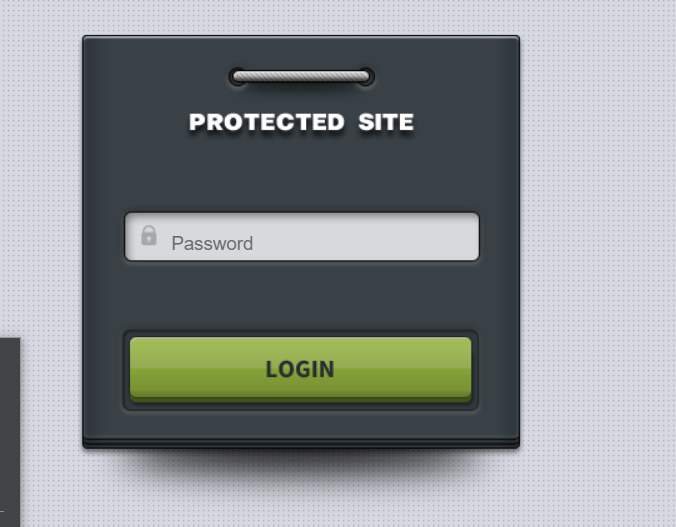This screenshot has height=527, width=676.
Task: Click the soft shadow beneath the login card
Action: (301, 468)
